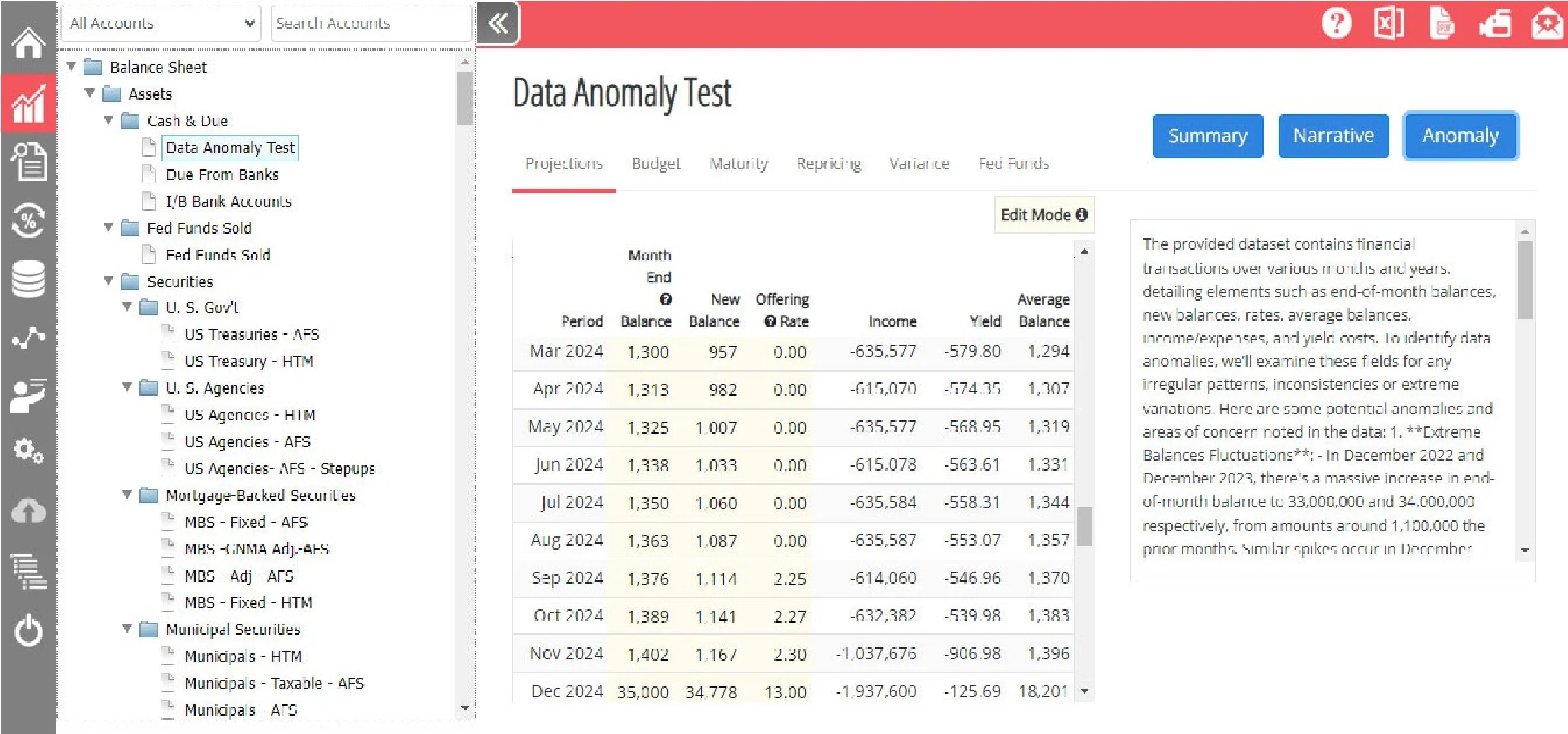Select Data Anomaly Test tree item
The width and height of the screenshot is (1568, 734).
coord(230,148)
